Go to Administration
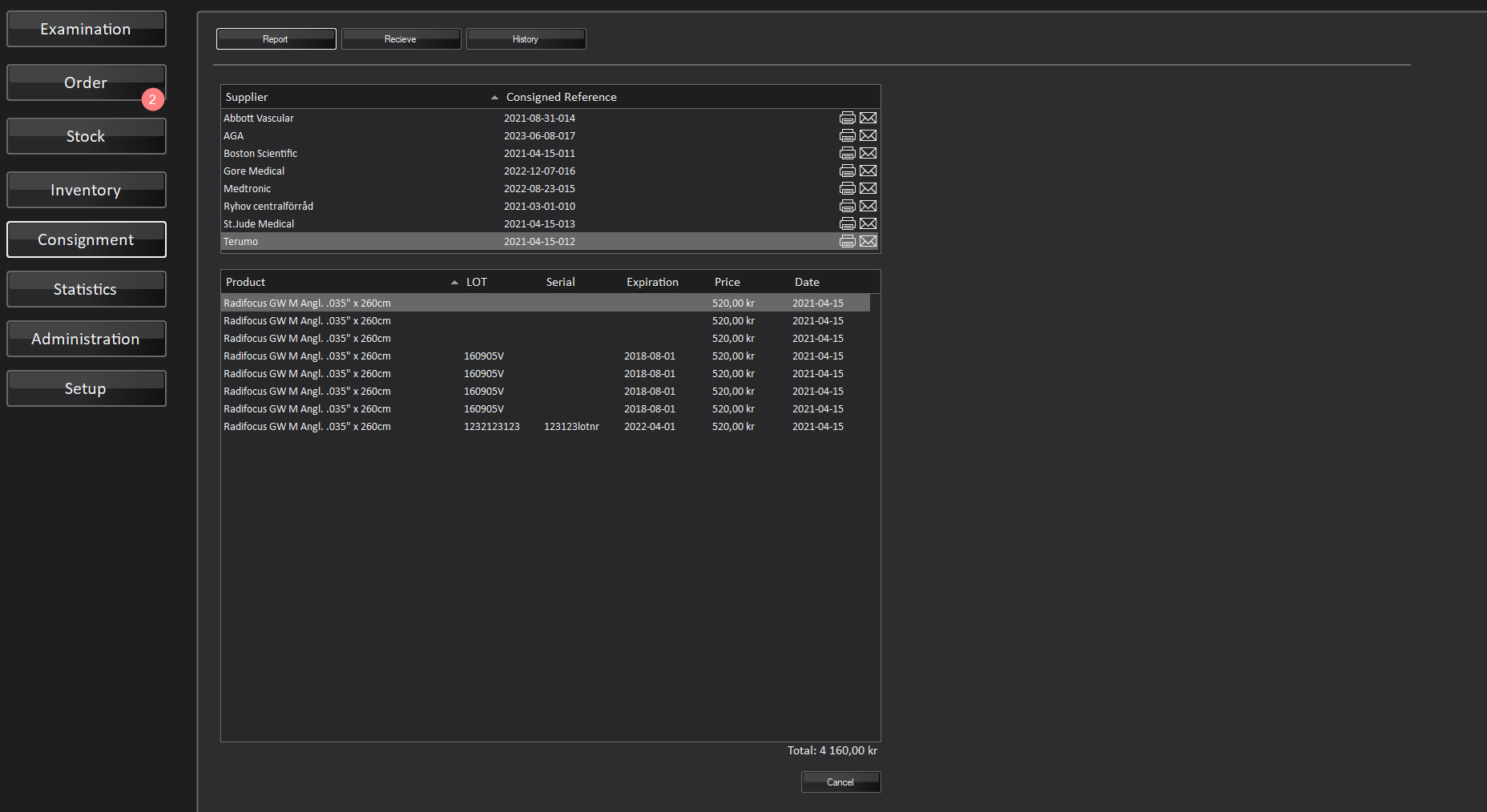The width and height of the screenshot is (1487, 812). (x=86, y=339)
